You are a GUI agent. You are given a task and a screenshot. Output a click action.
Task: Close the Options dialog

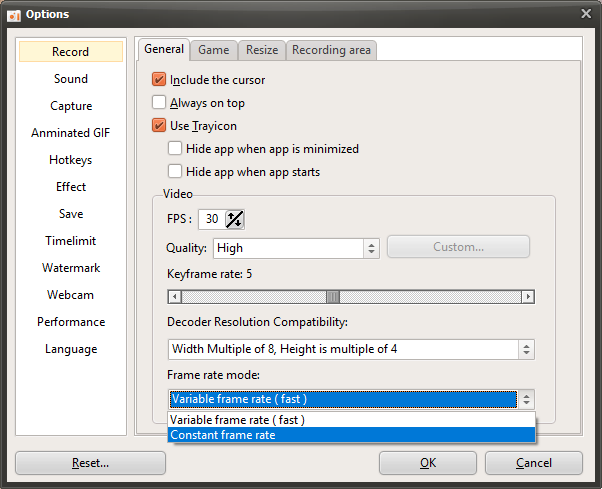point(586,13)
